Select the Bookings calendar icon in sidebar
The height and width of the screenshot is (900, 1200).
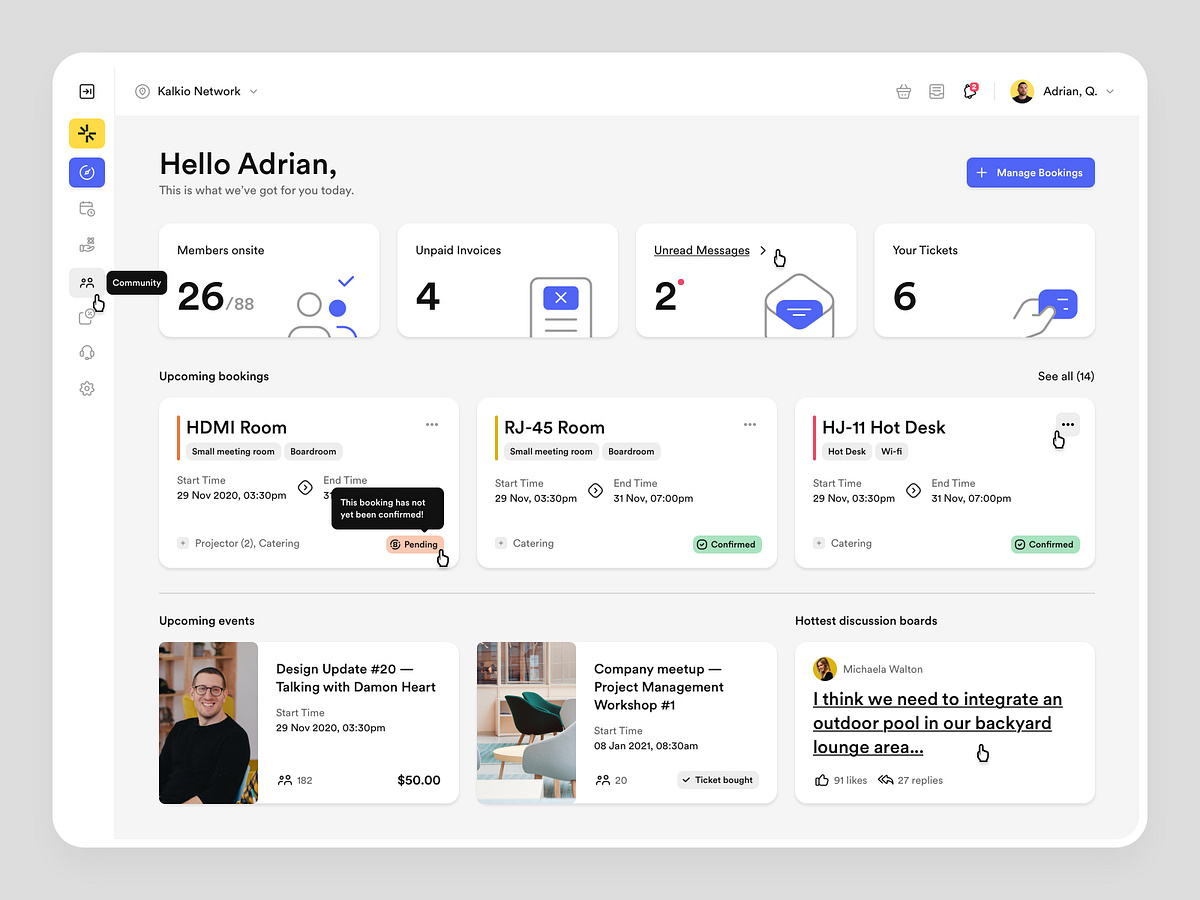tap(87, 208)
